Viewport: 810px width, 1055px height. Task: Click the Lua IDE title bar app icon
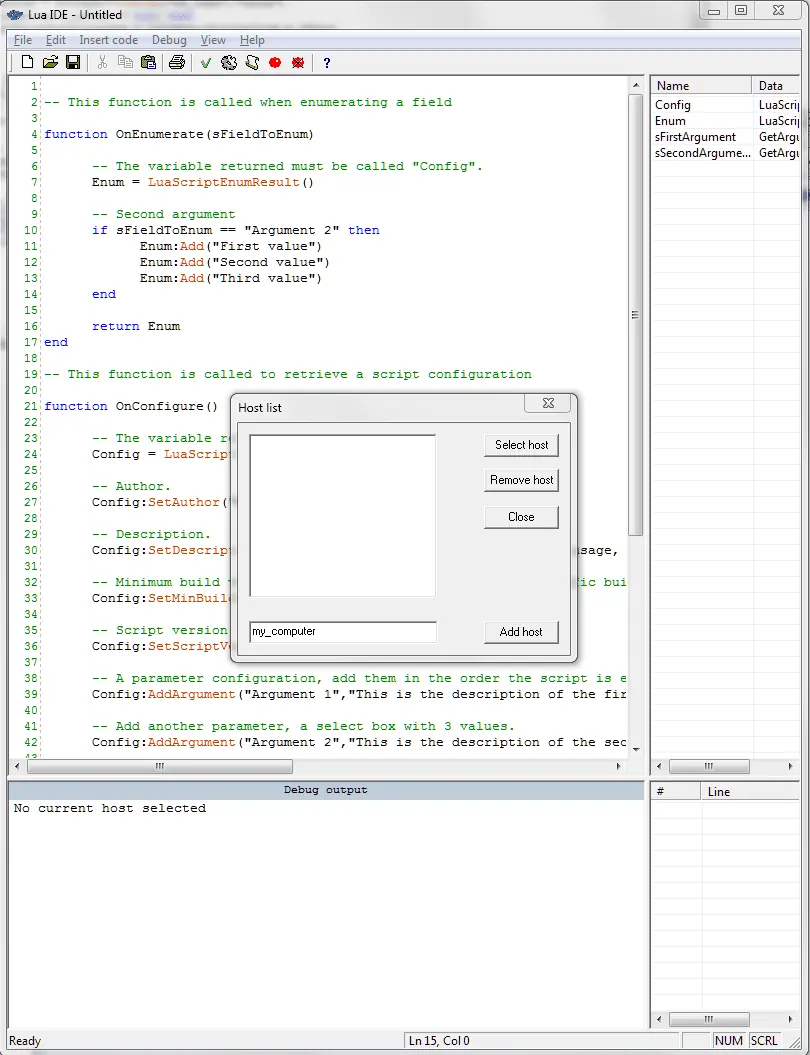pos(14,14)
